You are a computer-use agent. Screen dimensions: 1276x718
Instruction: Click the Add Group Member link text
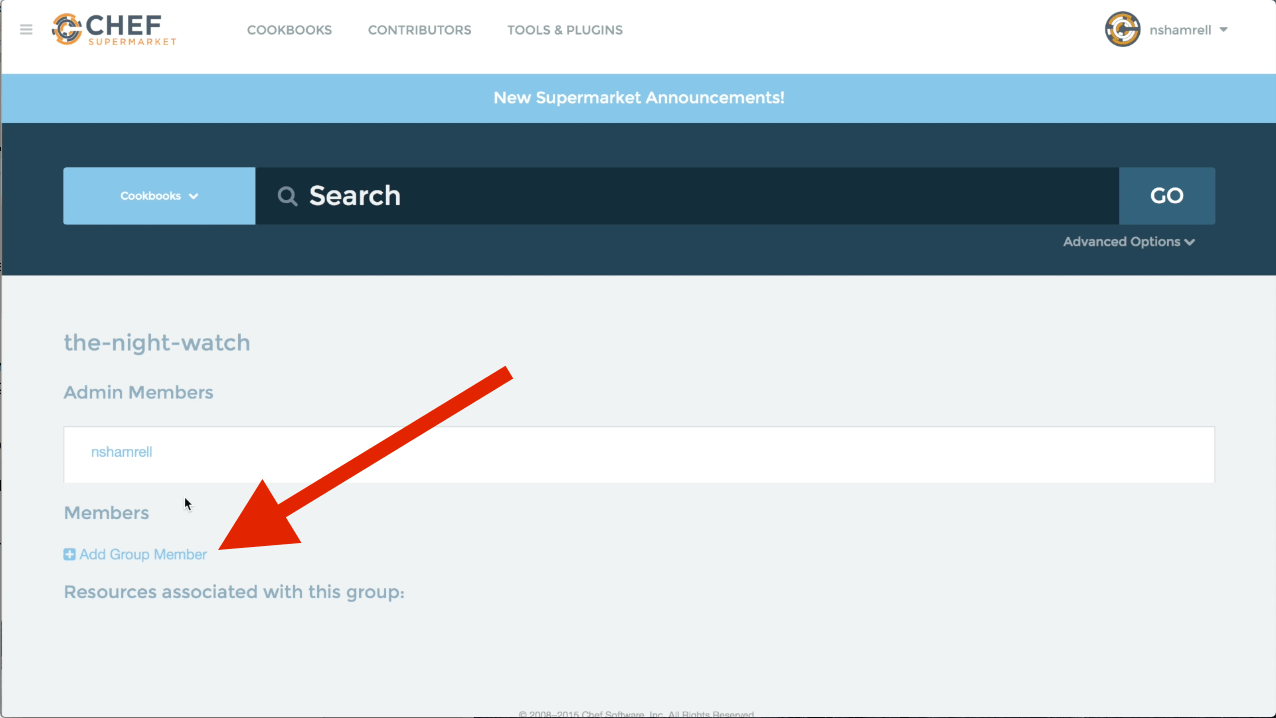143,554
